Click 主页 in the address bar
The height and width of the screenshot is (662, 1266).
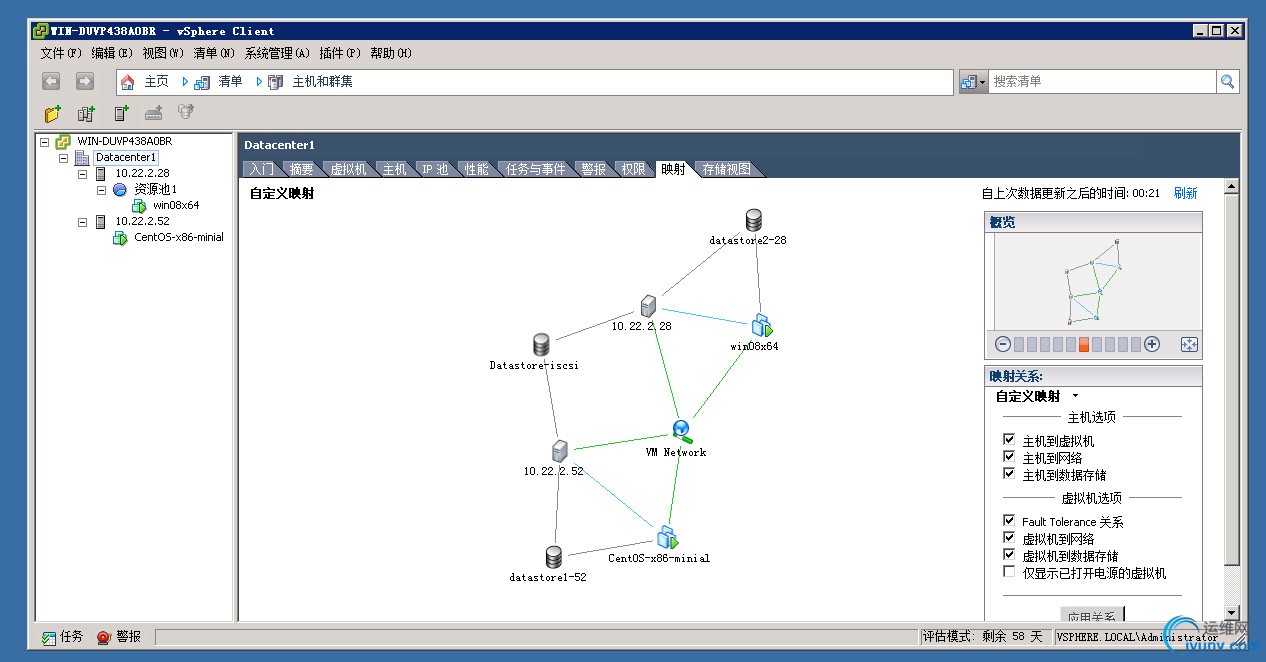(x=156, y=82)
